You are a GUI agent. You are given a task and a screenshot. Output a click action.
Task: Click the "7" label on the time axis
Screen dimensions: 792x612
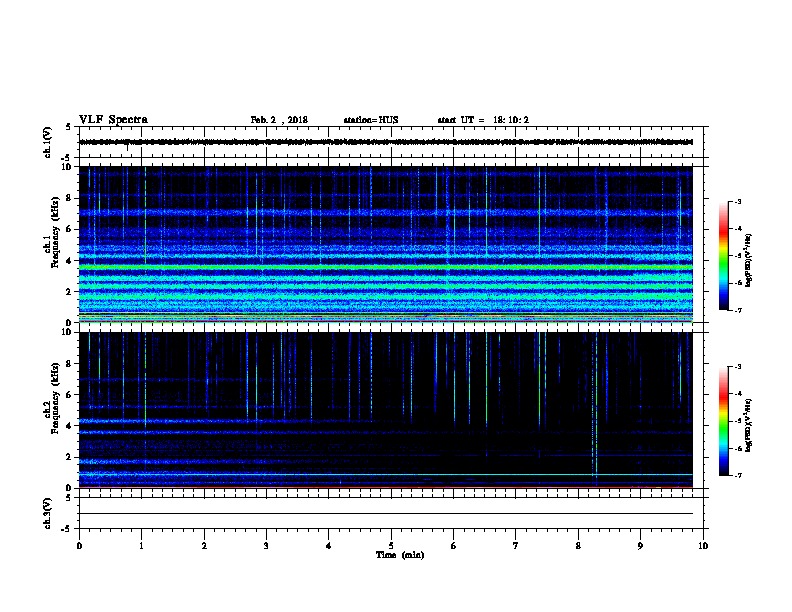coord(516,545)
